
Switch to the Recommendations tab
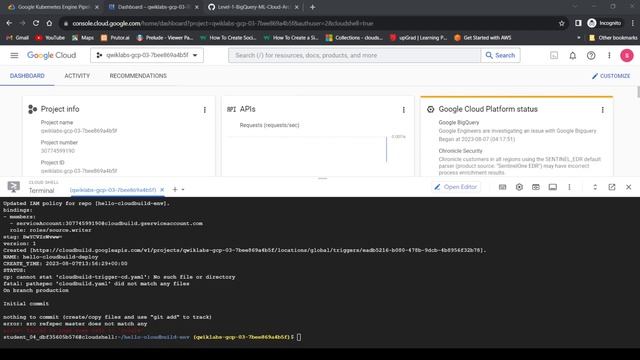[x=138, y=76]
